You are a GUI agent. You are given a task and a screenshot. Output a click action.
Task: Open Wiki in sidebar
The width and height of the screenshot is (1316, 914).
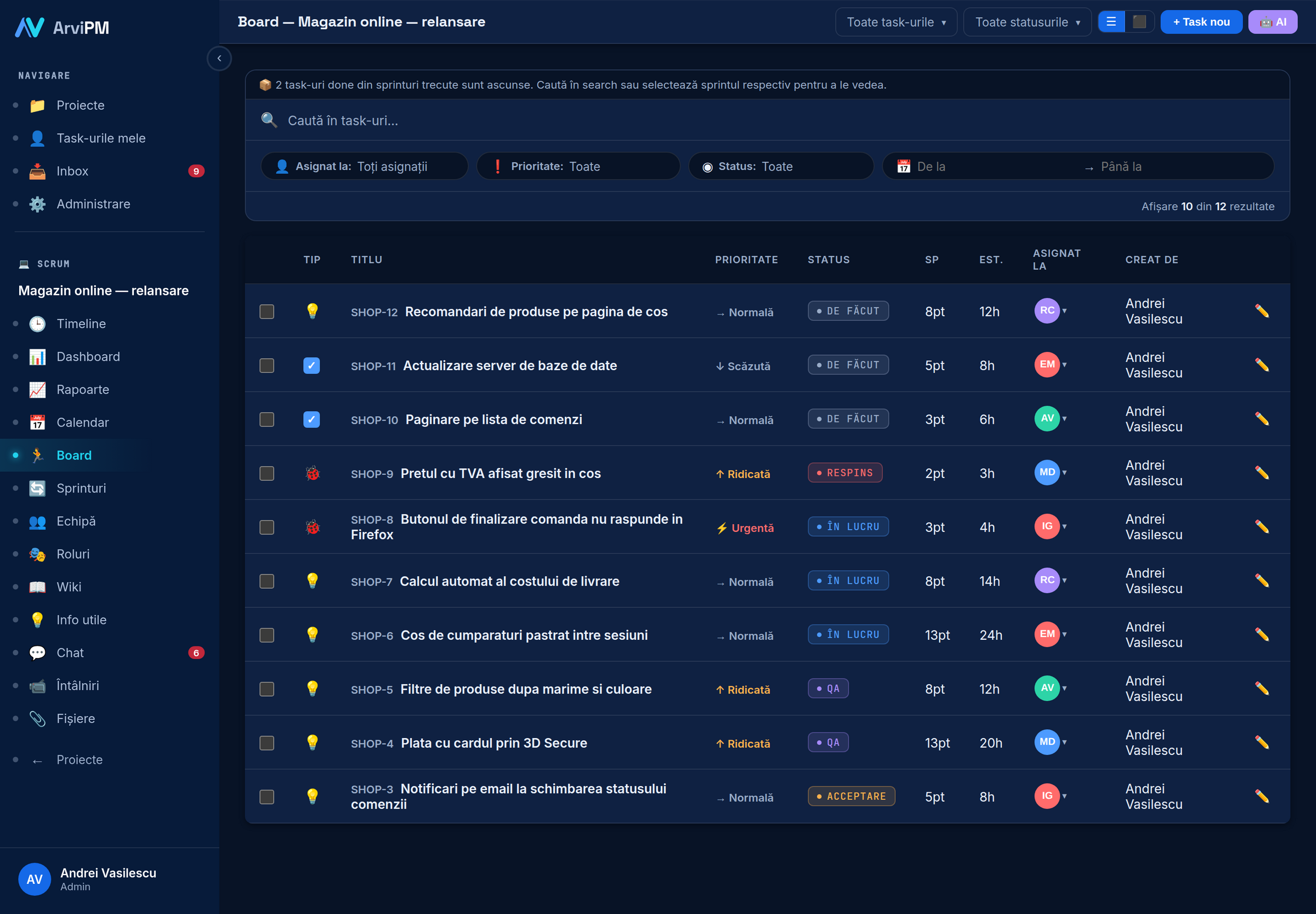pos(109,587)
